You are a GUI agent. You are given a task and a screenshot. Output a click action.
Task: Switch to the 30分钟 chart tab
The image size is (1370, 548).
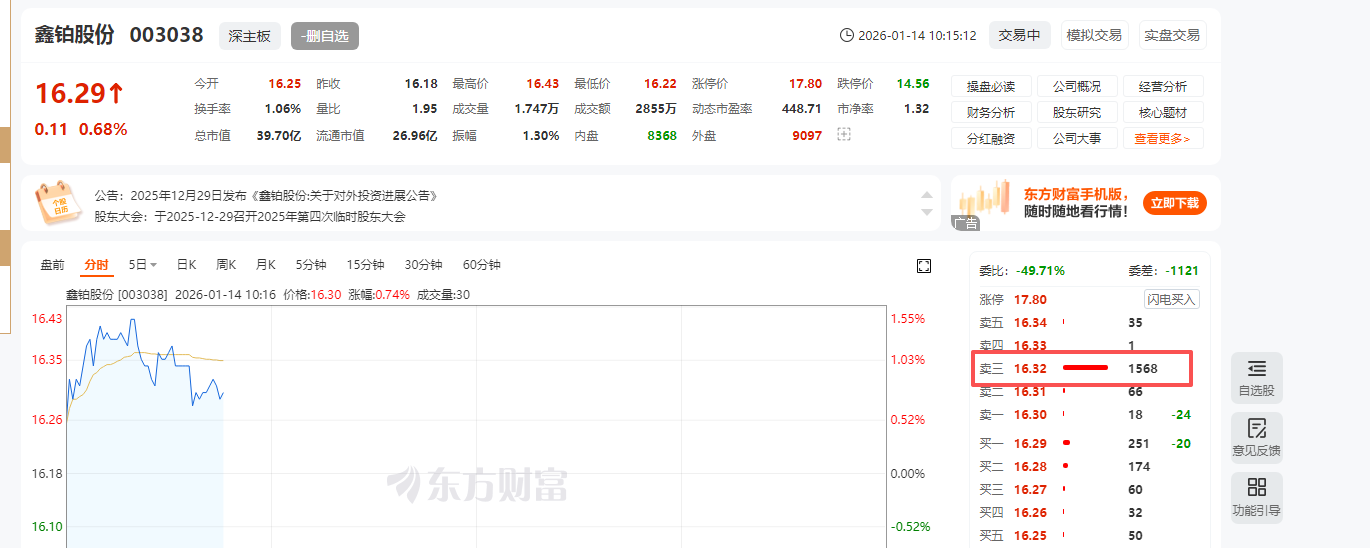(423, 265)
